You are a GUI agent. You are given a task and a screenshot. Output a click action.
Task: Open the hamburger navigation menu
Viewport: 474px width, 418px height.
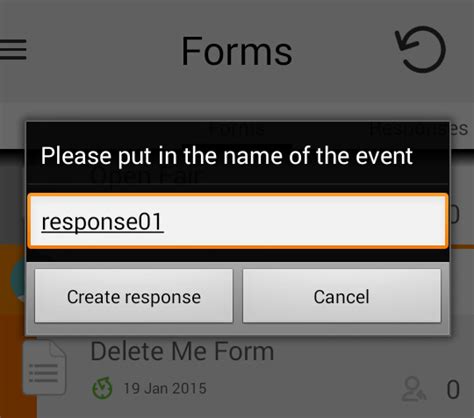coord(13,49)
